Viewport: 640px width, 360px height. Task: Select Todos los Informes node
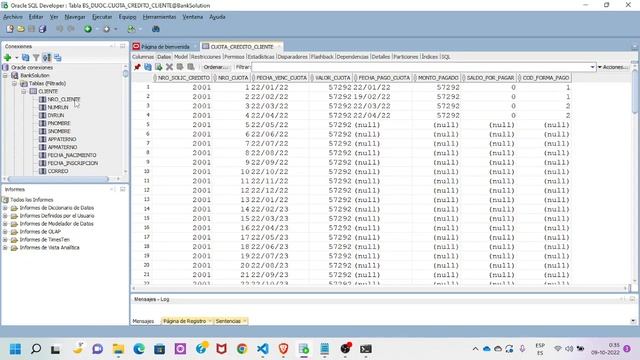[31, 200]
